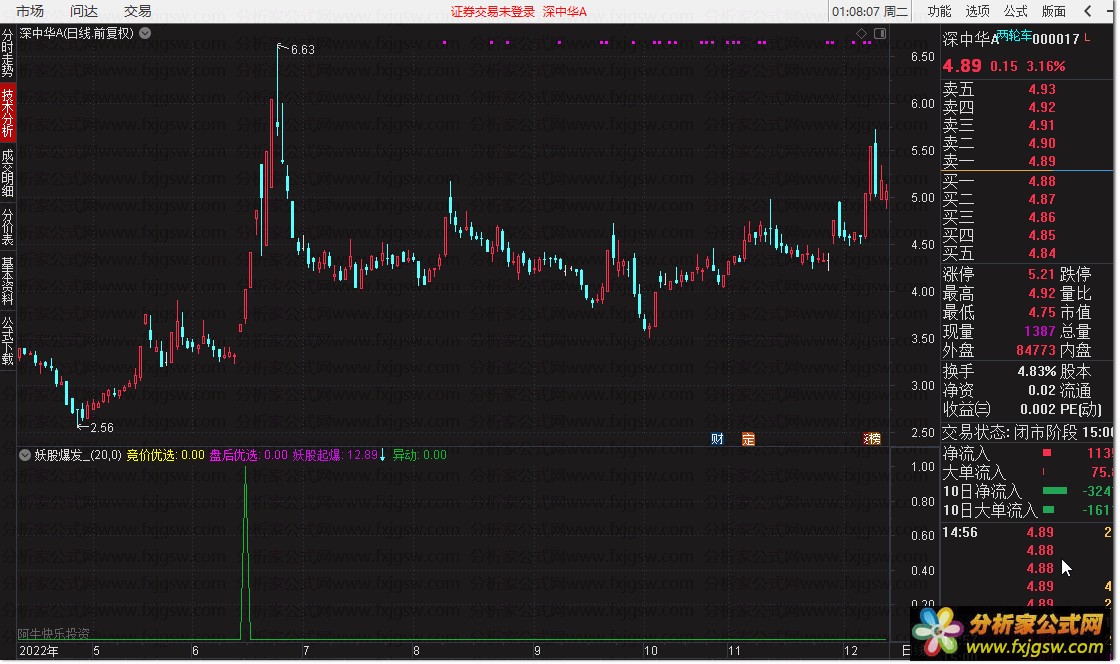
Task: Click the 2022年 date axis label
Action: tap(39, 650)
